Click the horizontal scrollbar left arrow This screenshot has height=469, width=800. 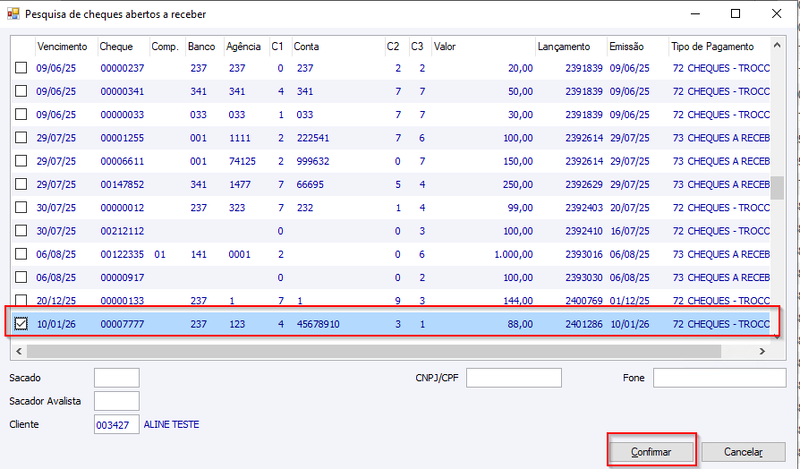(x=19, y=351)
